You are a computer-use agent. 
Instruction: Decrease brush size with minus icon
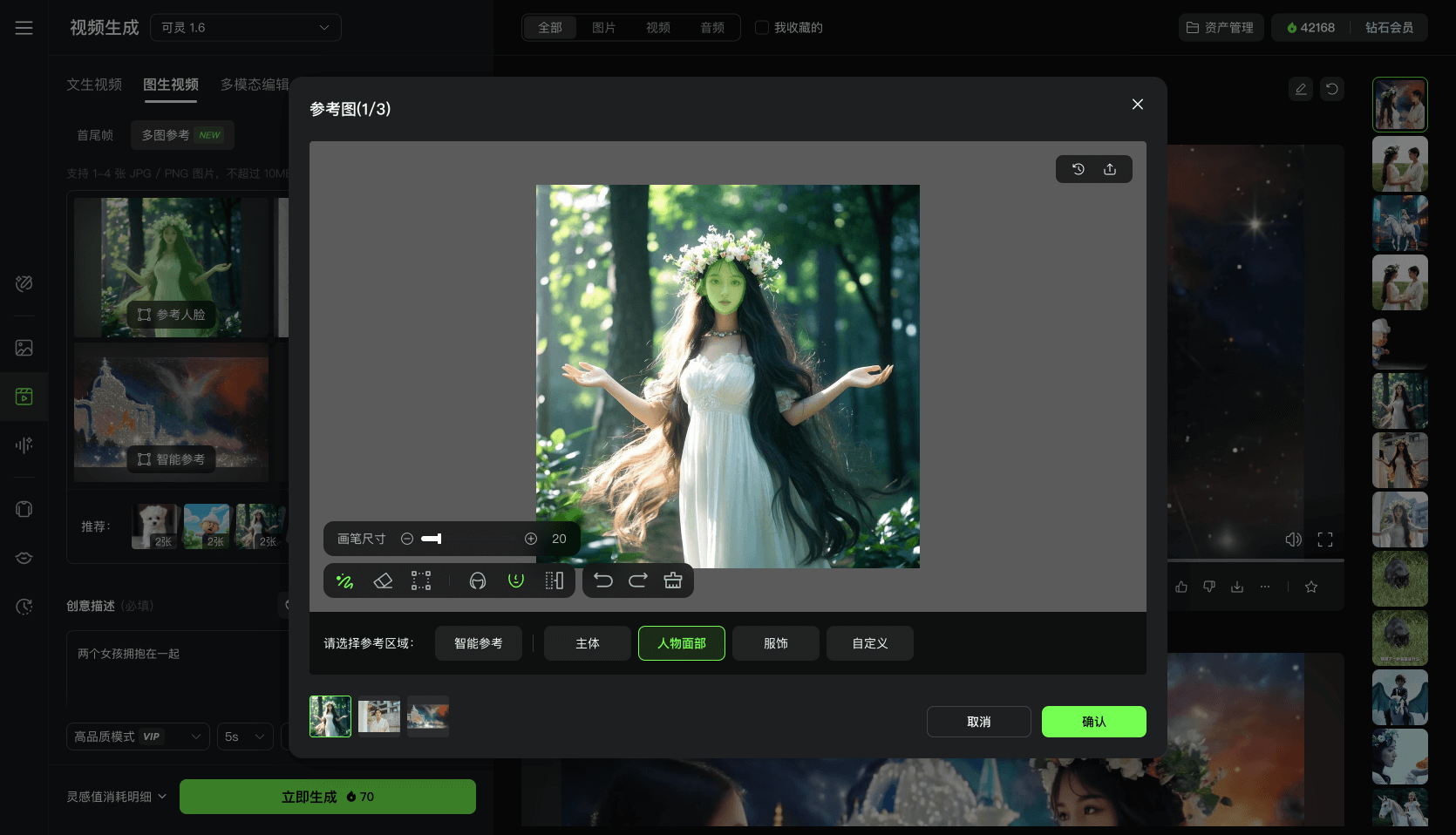(407, 539)
